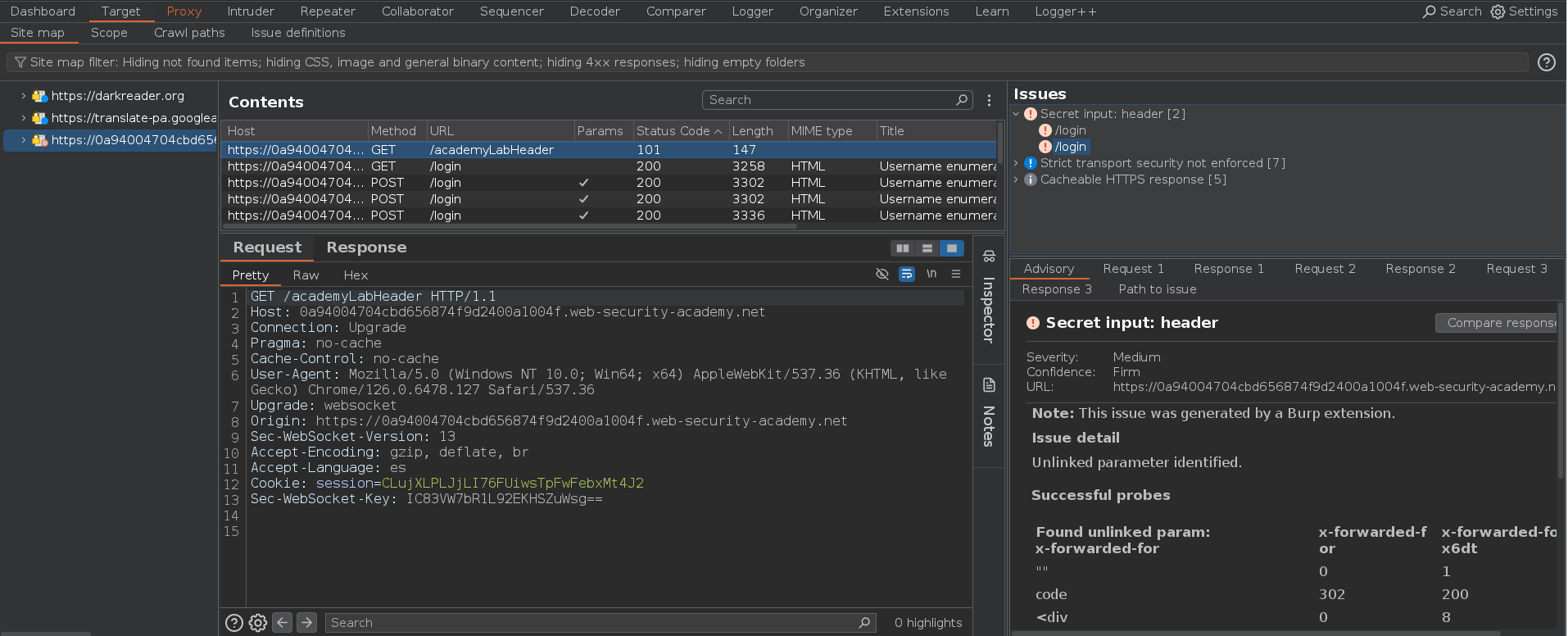1568x636 pixels.
Task: Select the tabbed request/response layout
Action: coord(951,248)
